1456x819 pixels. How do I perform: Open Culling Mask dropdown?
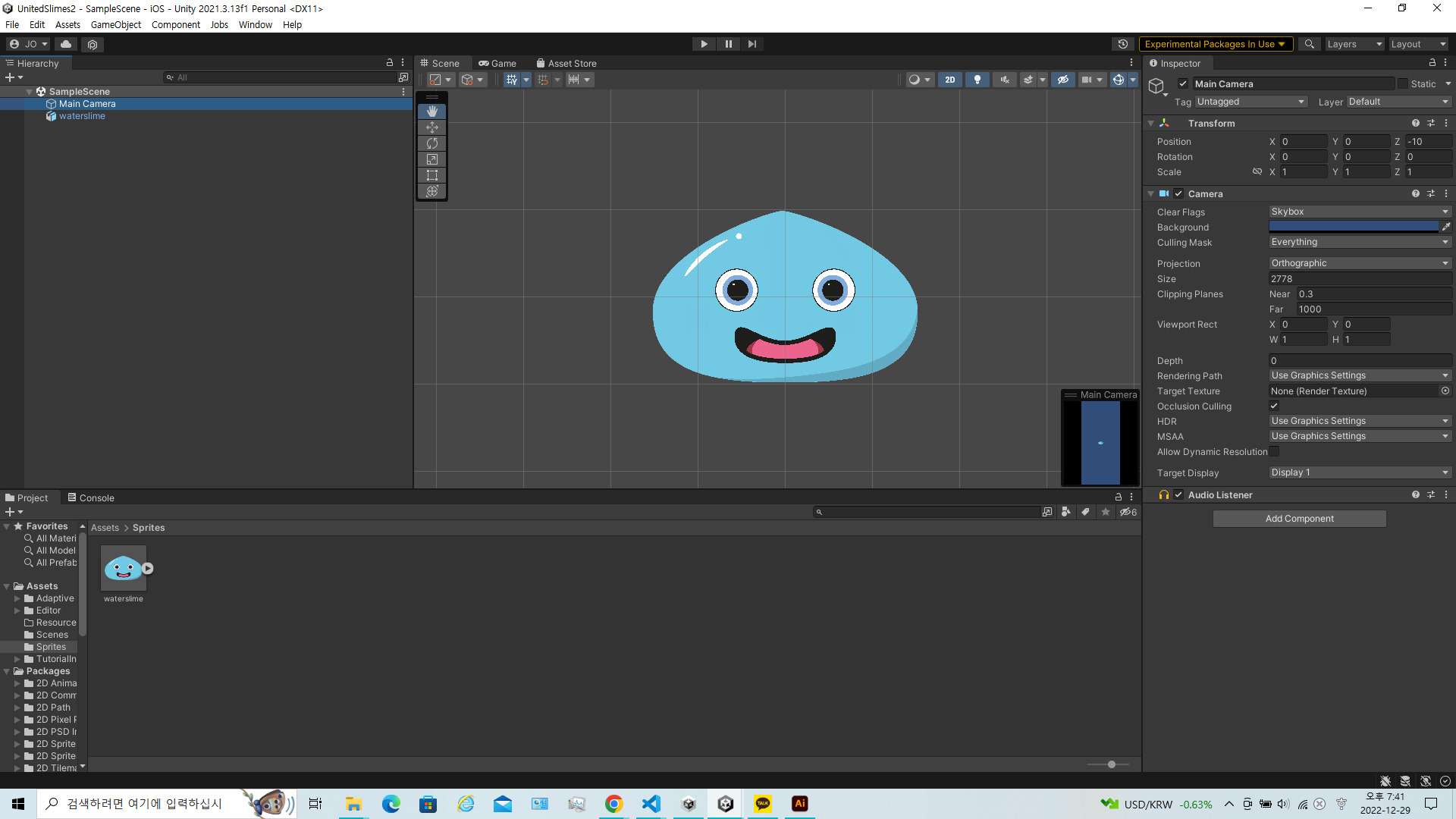(x=1360, y=242)
